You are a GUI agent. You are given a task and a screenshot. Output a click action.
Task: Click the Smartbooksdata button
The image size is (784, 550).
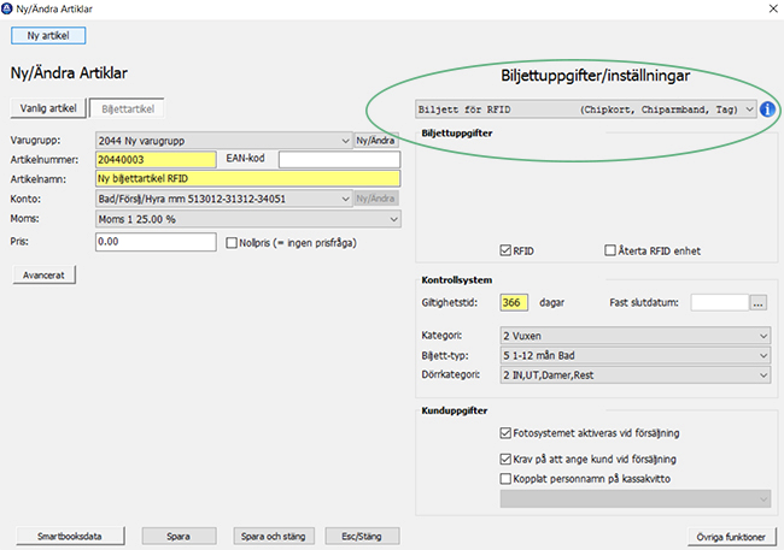click(x=70, y=536)
